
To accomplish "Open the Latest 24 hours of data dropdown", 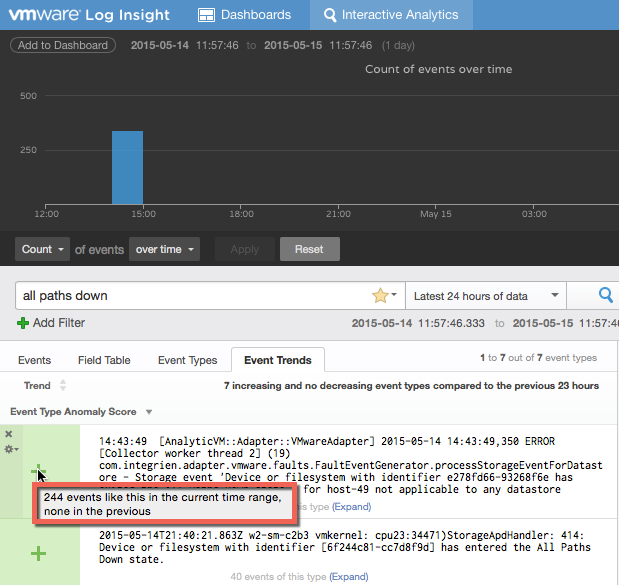I will coord(486,296).
